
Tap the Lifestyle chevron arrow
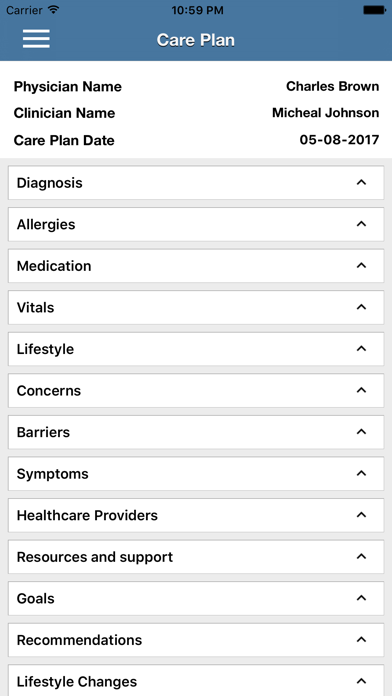361,349
